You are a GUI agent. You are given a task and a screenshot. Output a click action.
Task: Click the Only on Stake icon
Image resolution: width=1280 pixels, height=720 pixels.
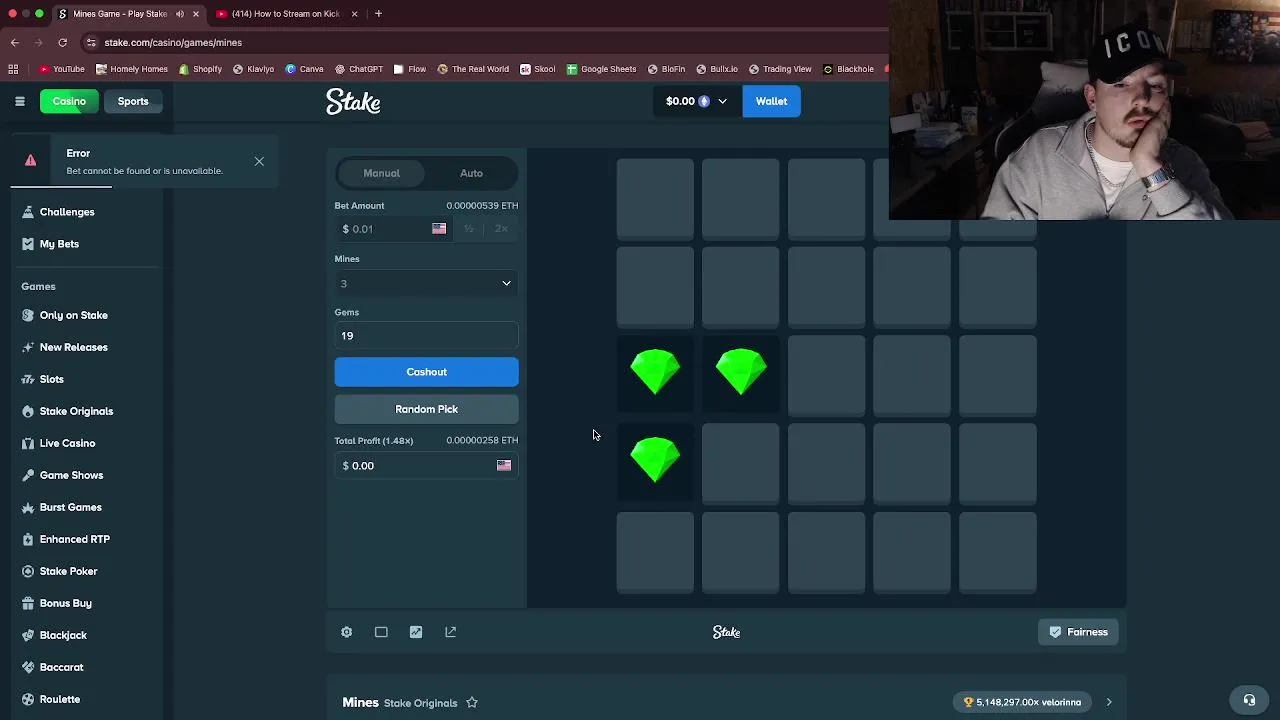pyautogui.click(x=28, y=315)
